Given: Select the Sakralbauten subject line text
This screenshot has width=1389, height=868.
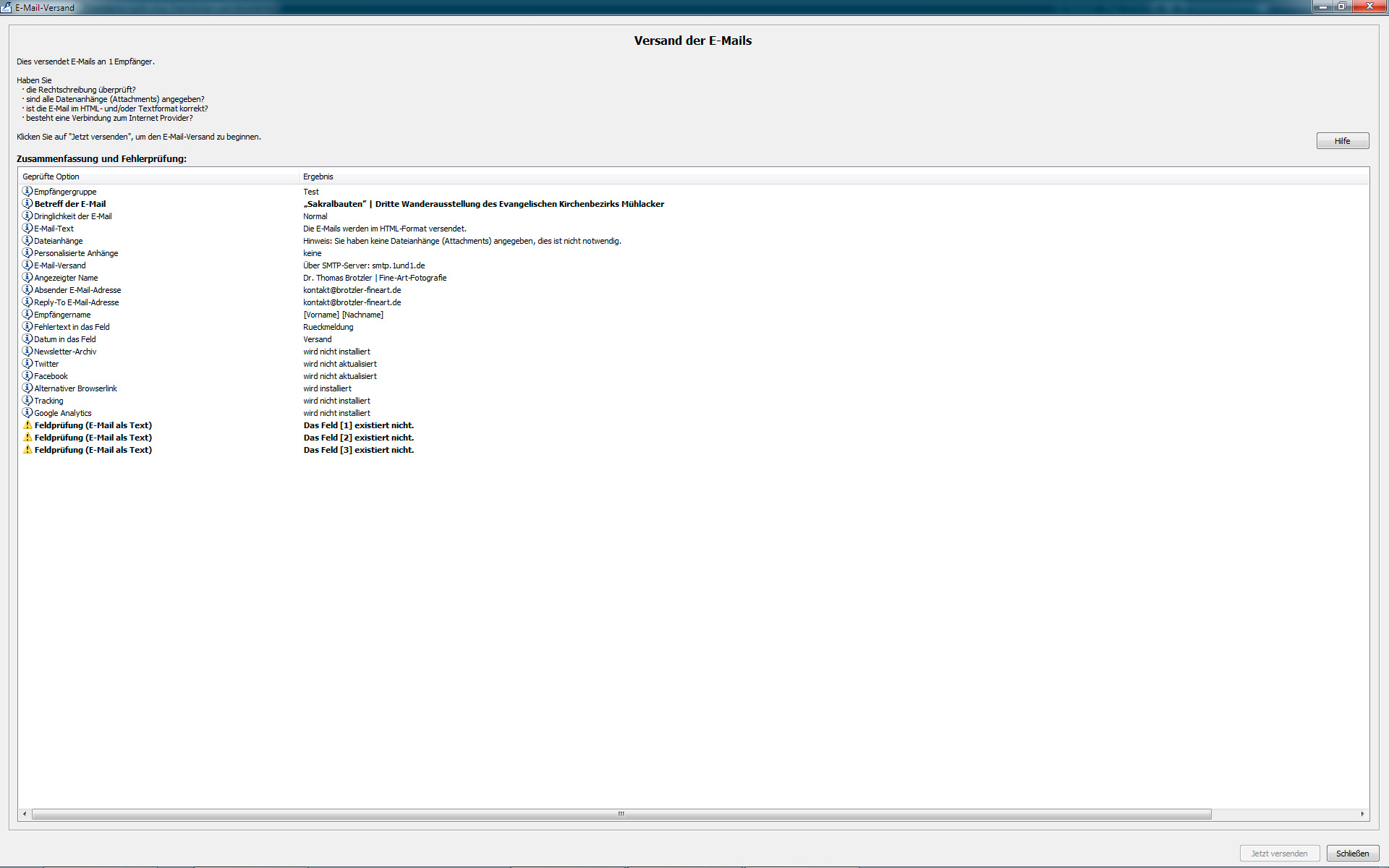Looking at the screenshot, I should click(x=483, y=204).
